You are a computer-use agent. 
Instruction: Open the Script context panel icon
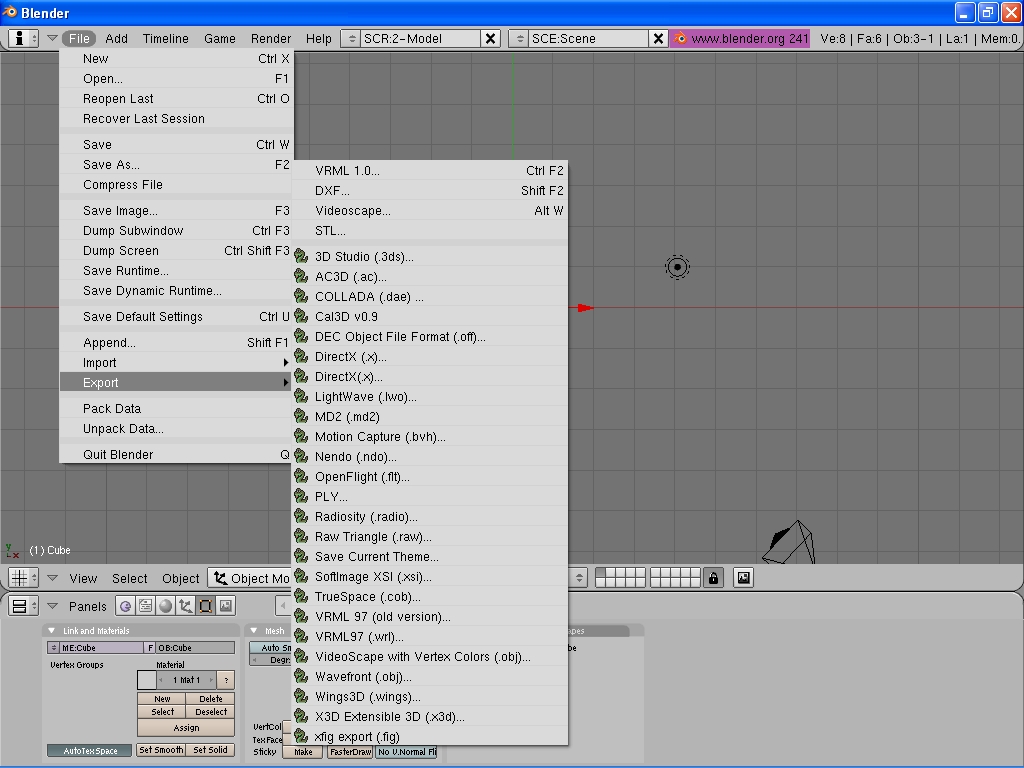[x=145, y=606]
